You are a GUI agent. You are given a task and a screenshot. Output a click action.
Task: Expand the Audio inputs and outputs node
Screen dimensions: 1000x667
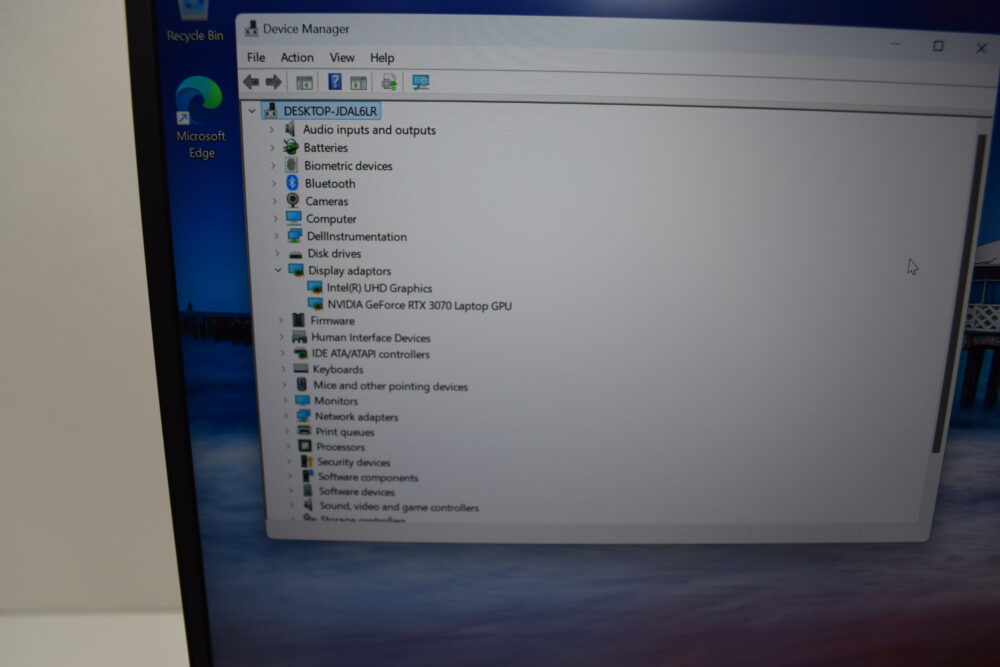click(x=271, y=129)
